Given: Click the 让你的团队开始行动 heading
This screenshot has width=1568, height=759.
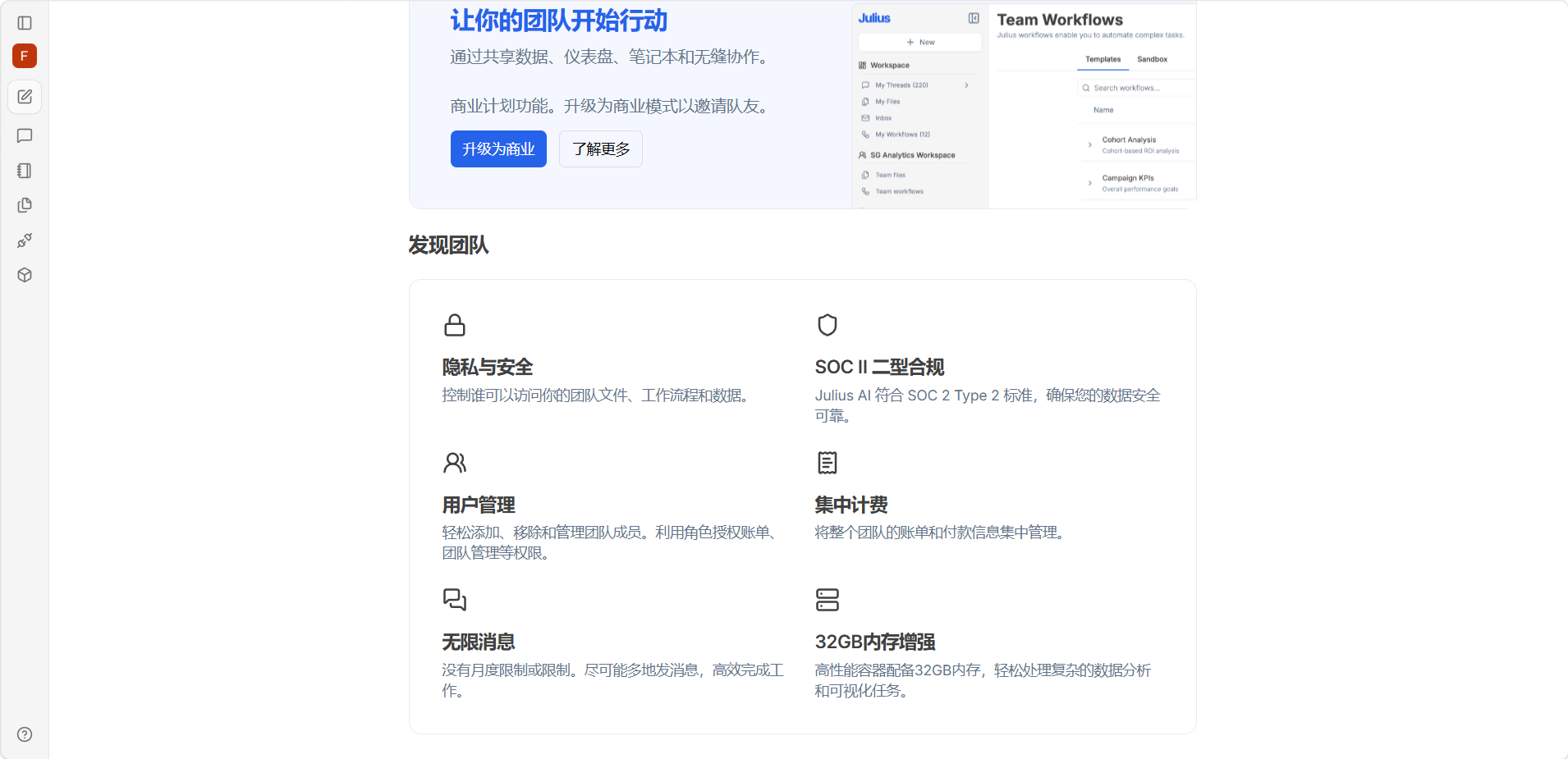Looking at the screenshot, I should click(559, 21).
